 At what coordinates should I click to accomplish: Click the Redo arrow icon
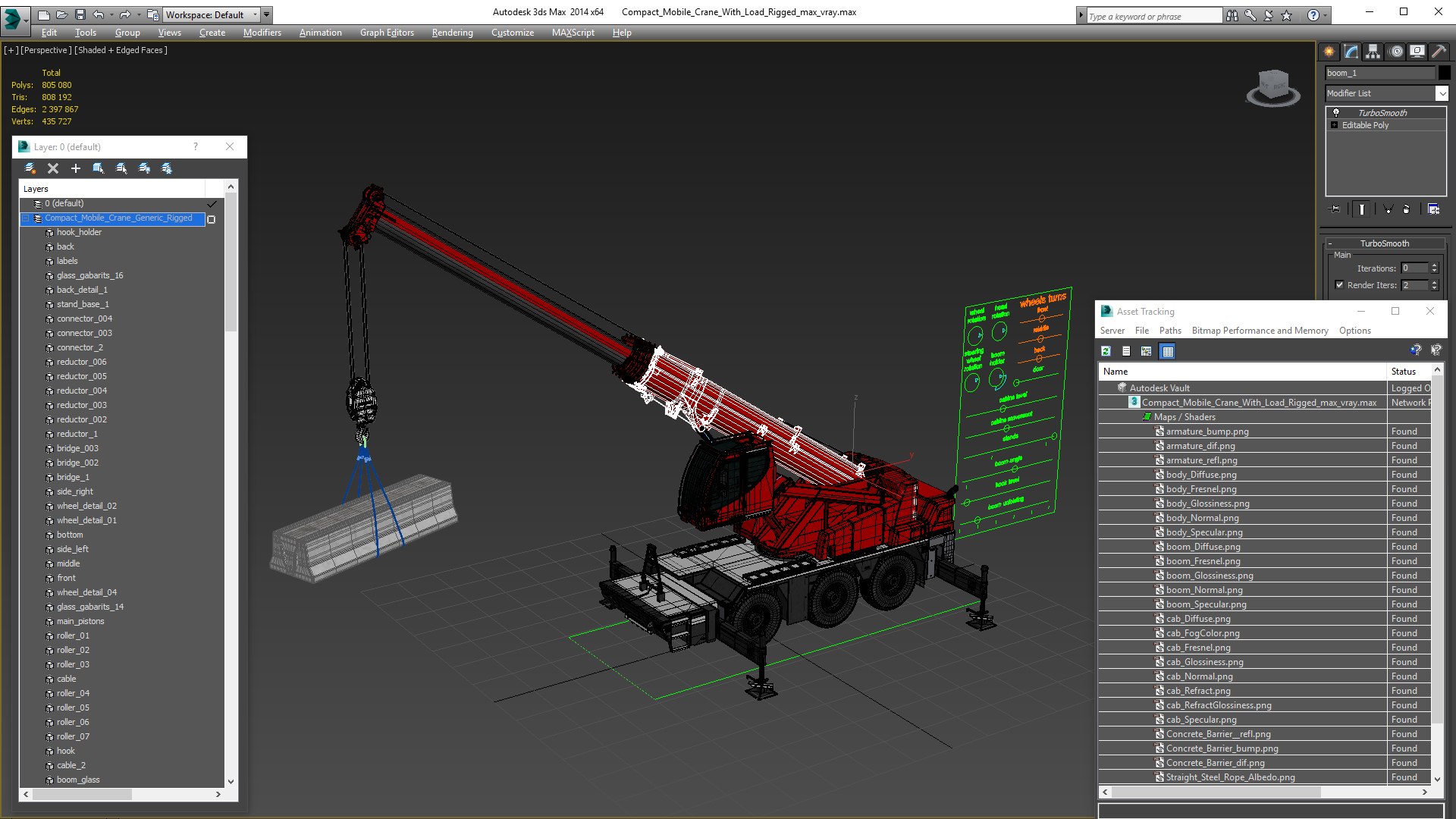[124, 14]
